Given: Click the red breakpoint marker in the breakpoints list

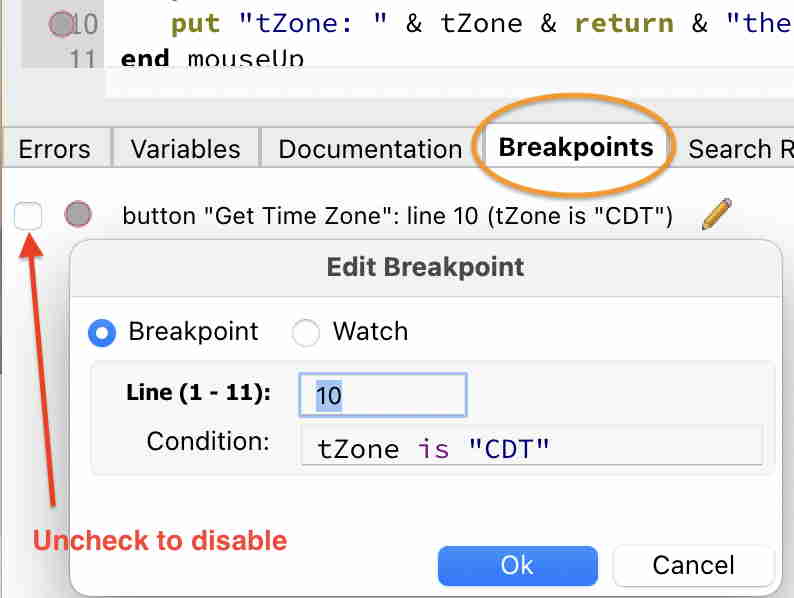Looking at the screenshot, I should (x=78, y=214).
